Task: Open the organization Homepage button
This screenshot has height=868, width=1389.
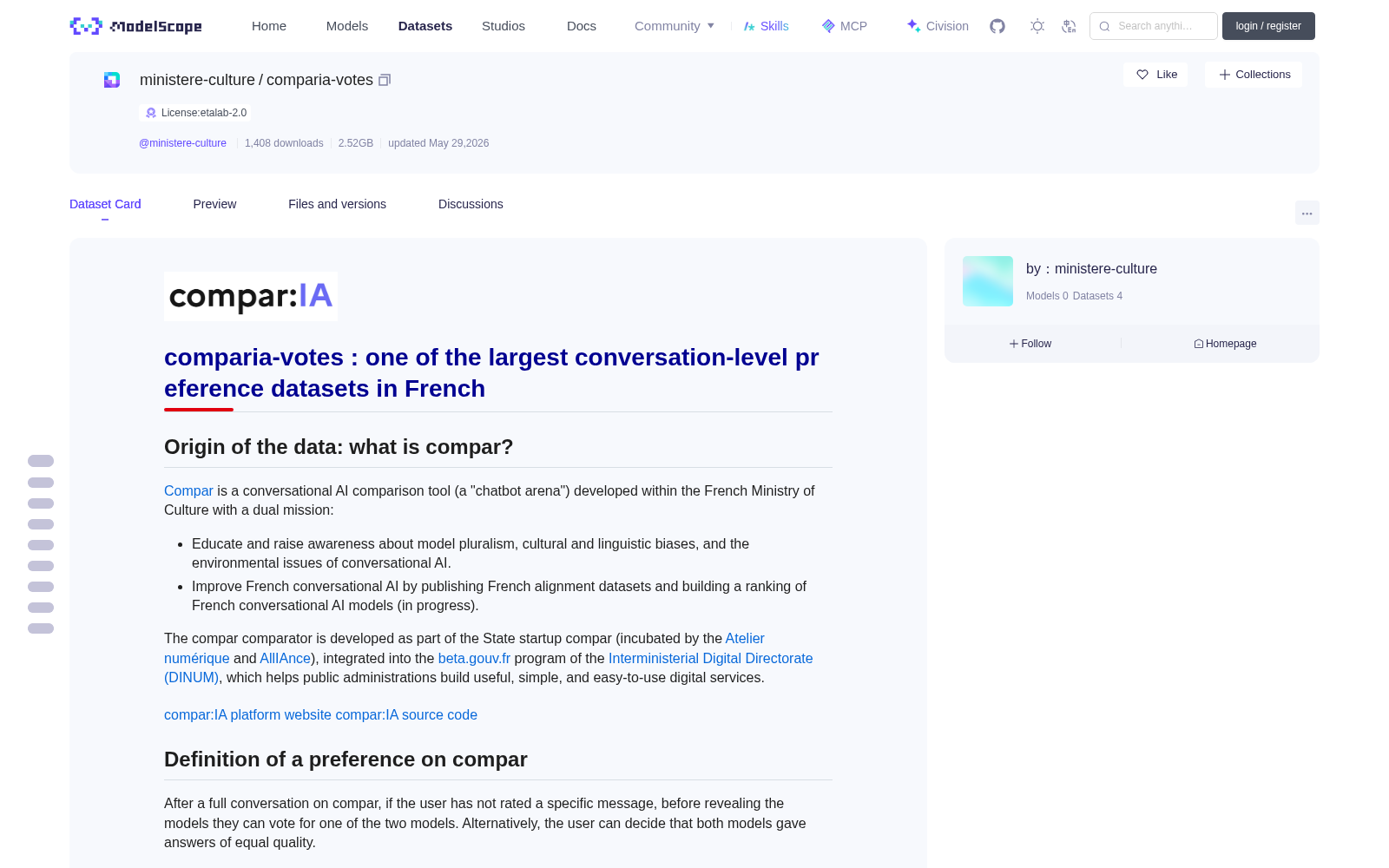Action: (1225, 344)
